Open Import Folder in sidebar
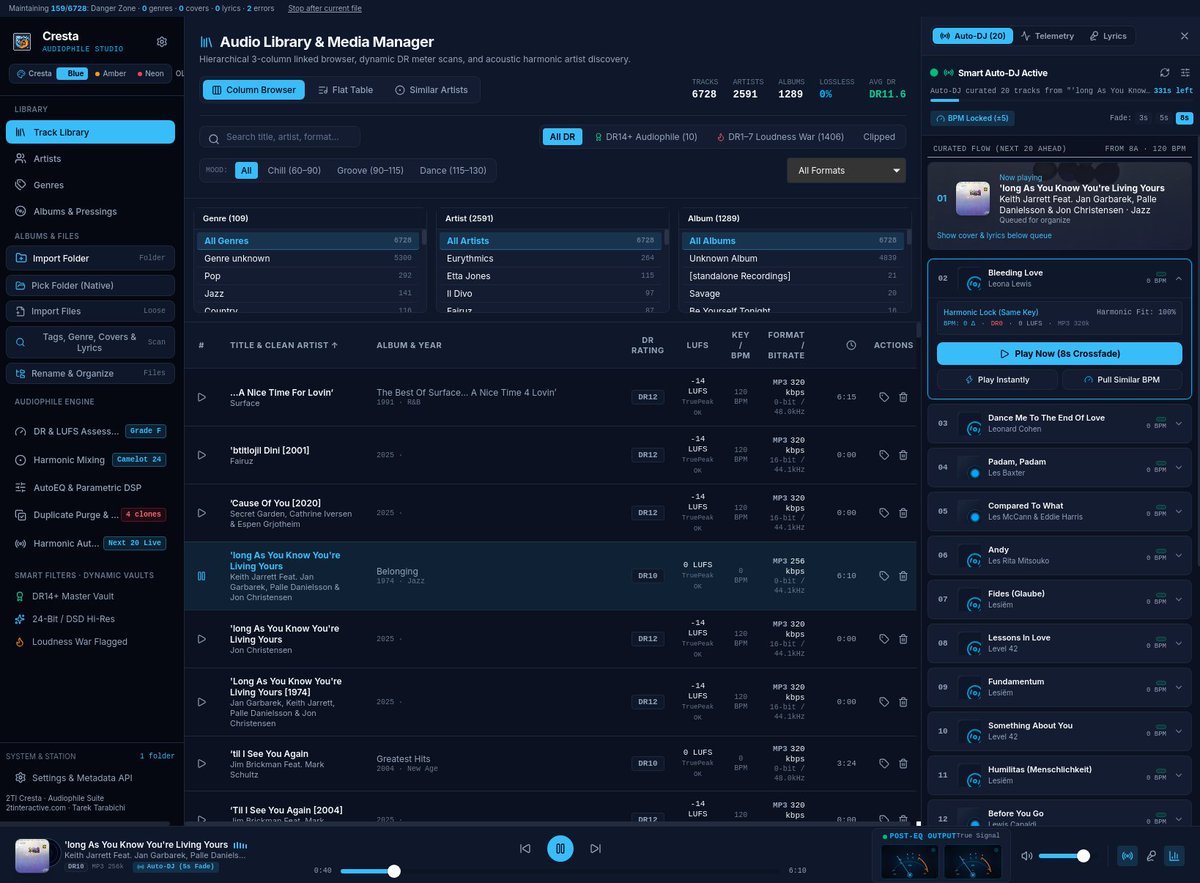This screenshot has height=883, width=1200. pyautogui.click(x=90, y=258)
